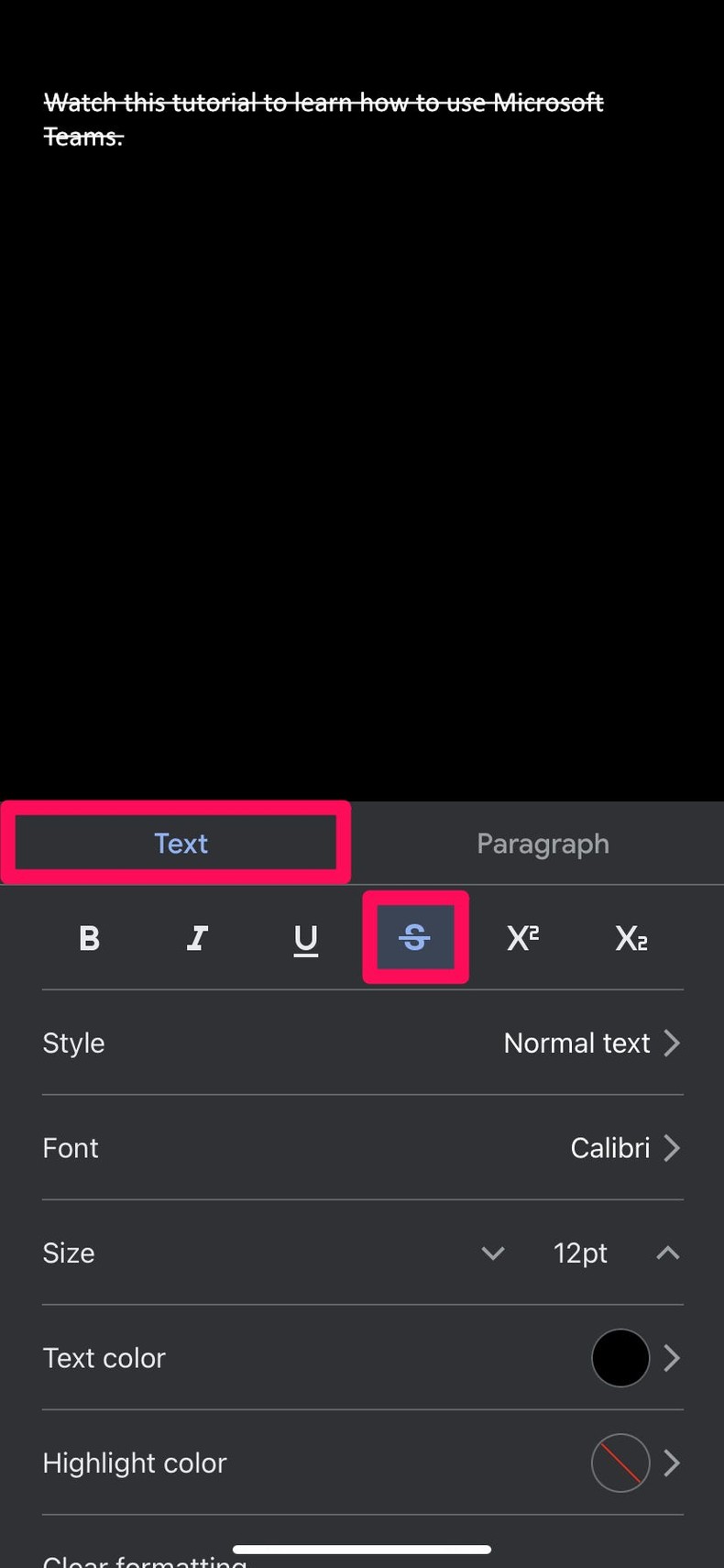Toggle underline for the sentence

coord(305,937)
